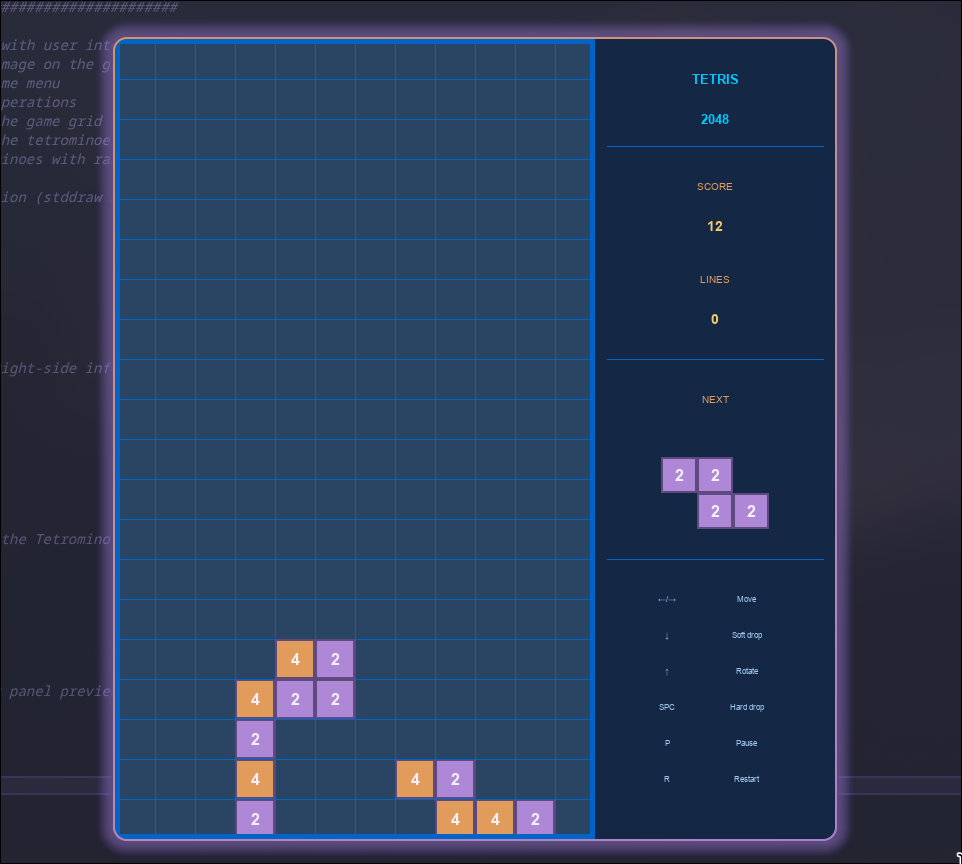Click the 'ight-side inf' comment in the background editor
The height and width of the screenshot is (864, 962).
[56, 368]
